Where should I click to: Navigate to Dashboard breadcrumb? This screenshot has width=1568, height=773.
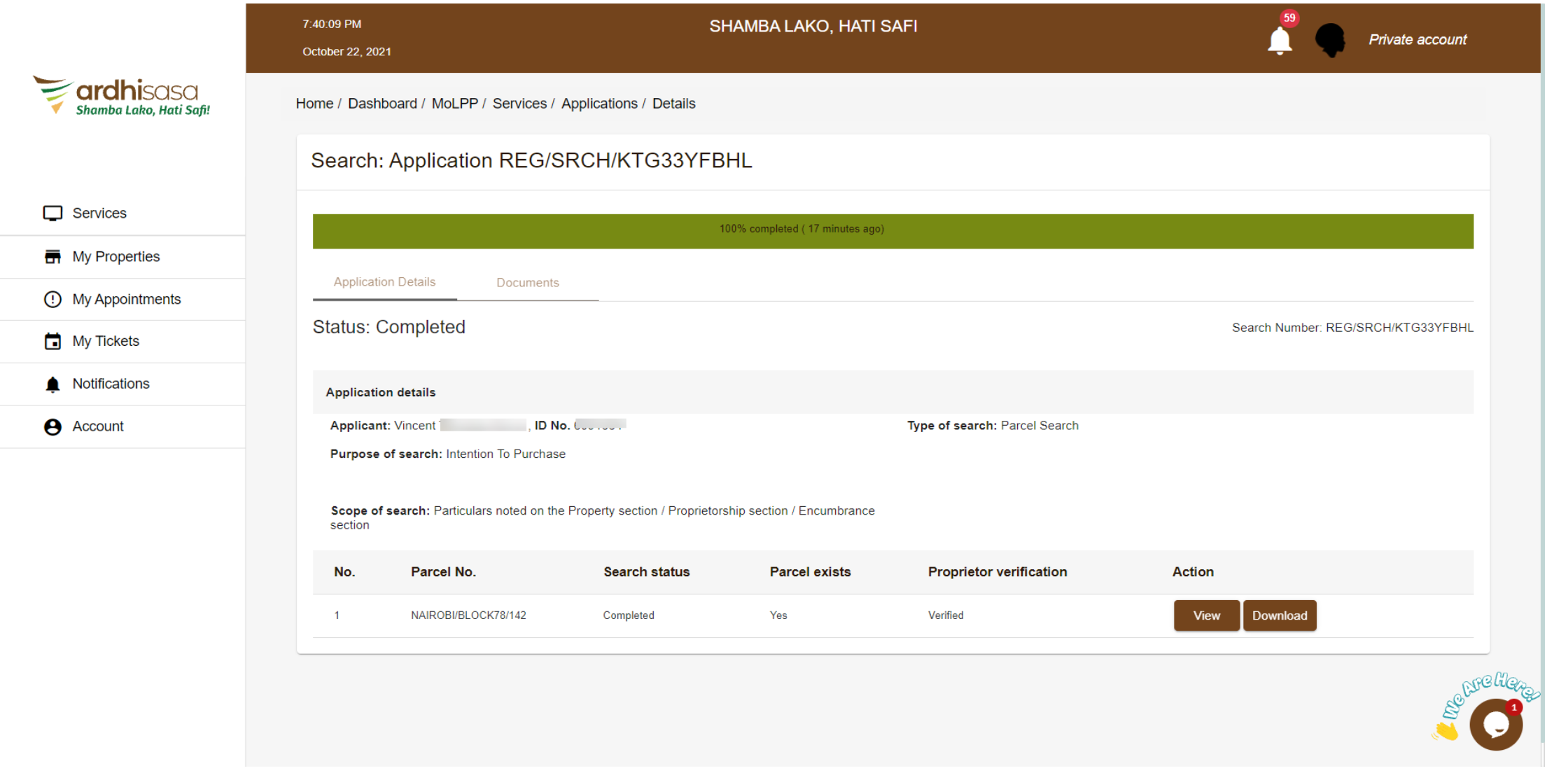[x=382, y=104]
